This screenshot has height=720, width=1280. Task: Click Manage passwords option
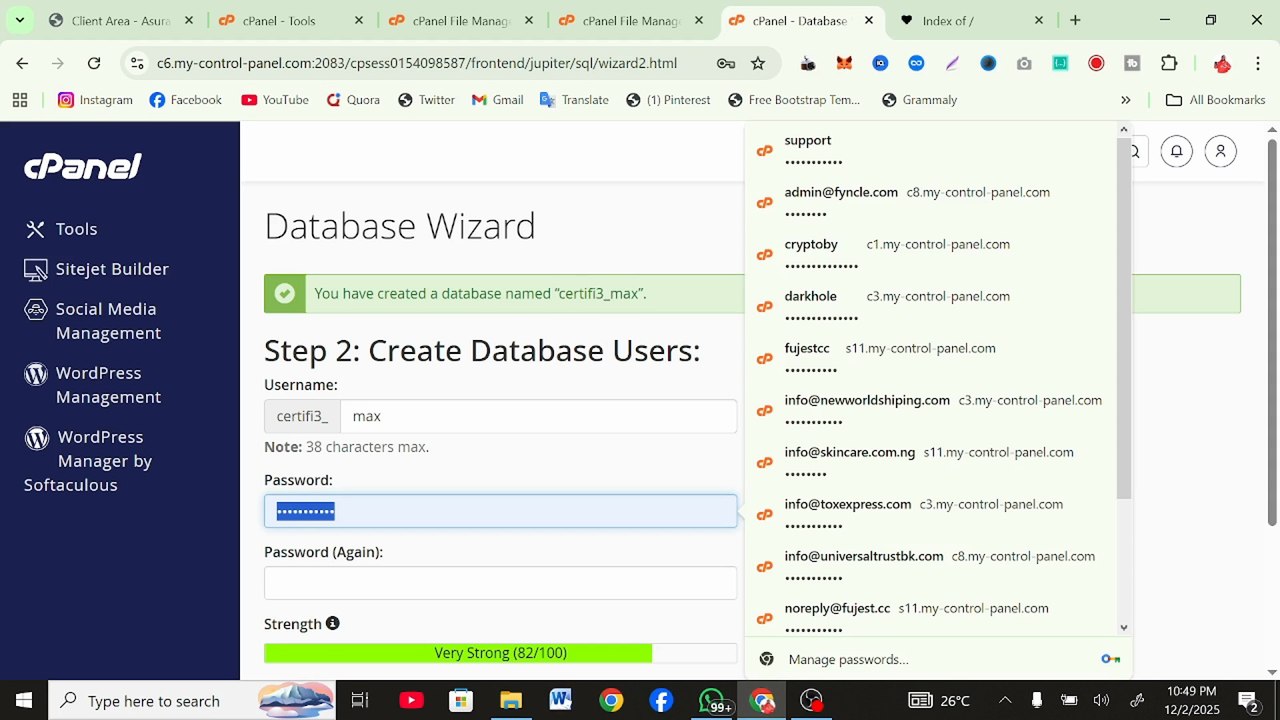click(x=938, y=659)
